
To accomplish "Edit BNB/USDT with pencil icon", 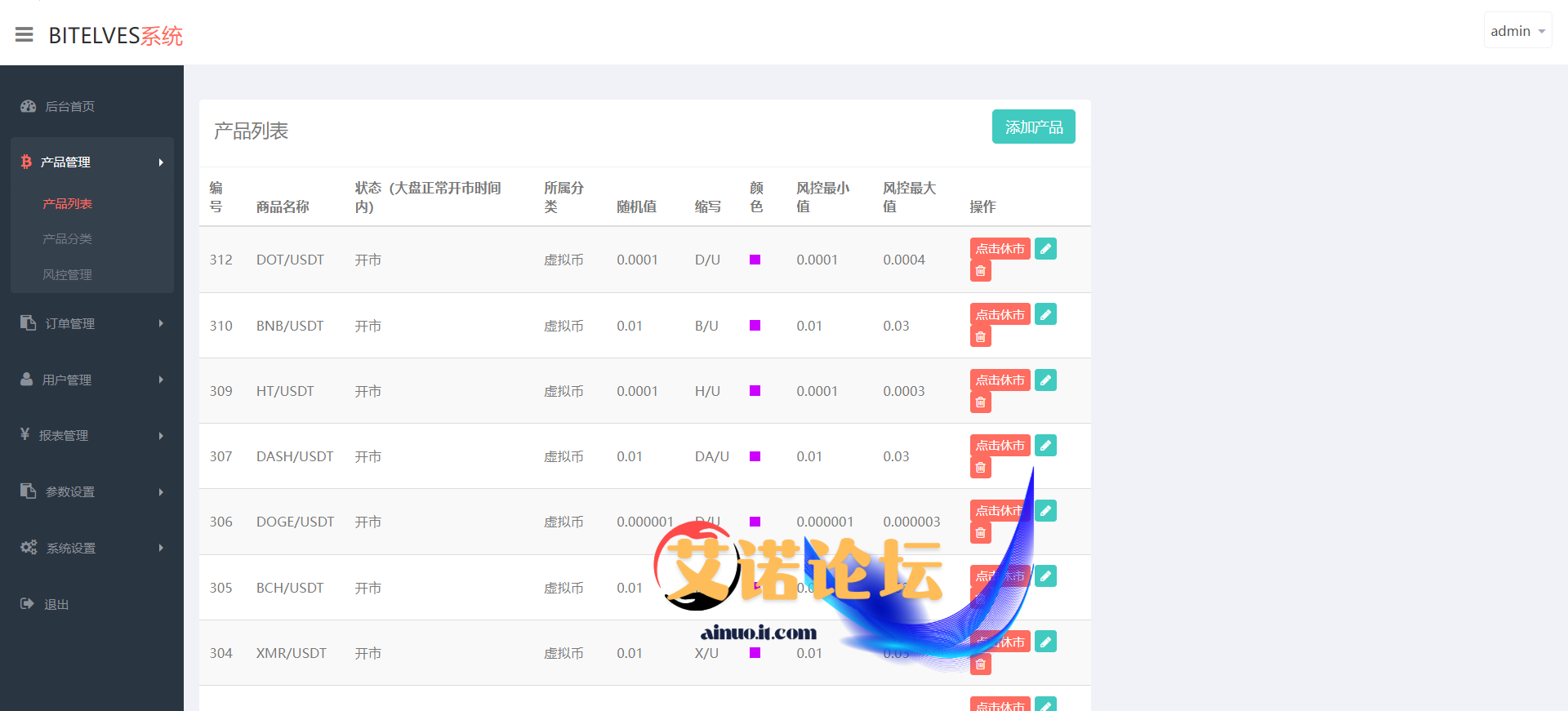I will tap(1045, 314).
